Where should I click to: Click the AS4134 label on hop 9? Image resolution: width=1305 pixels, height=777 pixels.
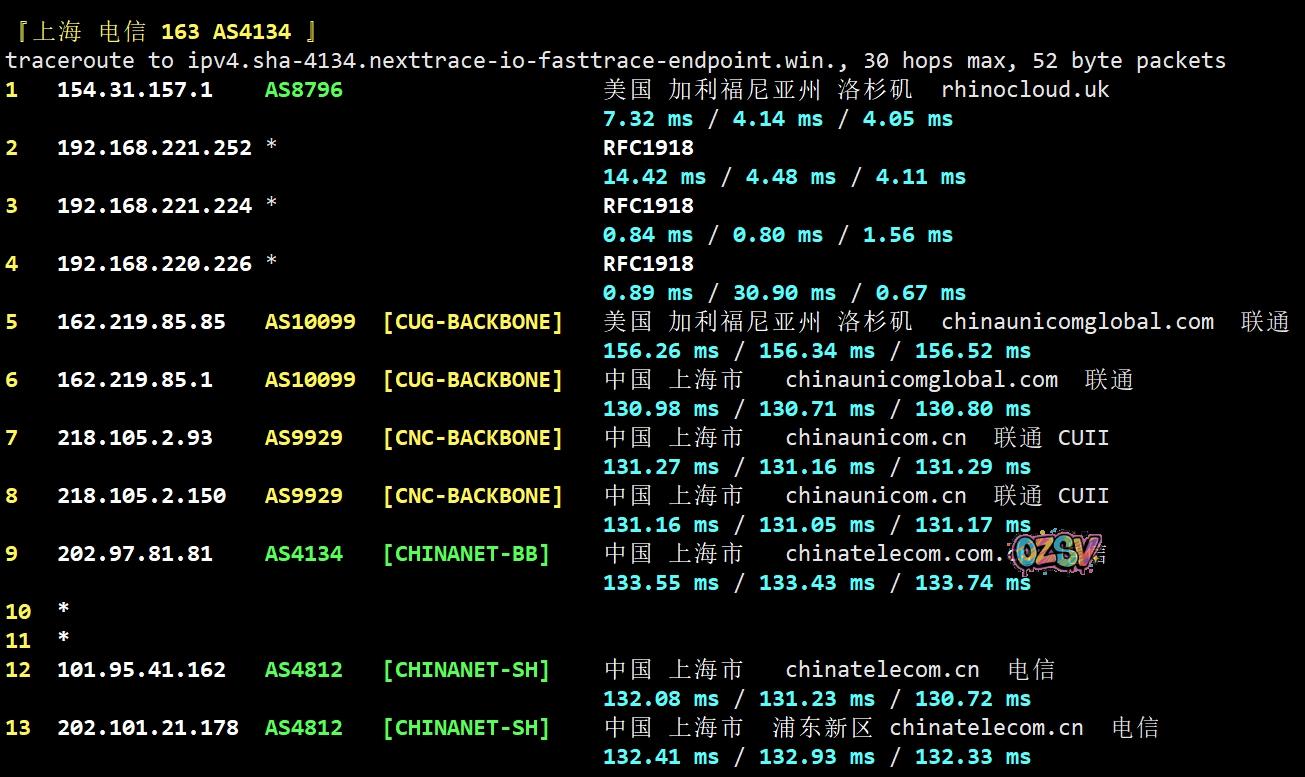303,554
